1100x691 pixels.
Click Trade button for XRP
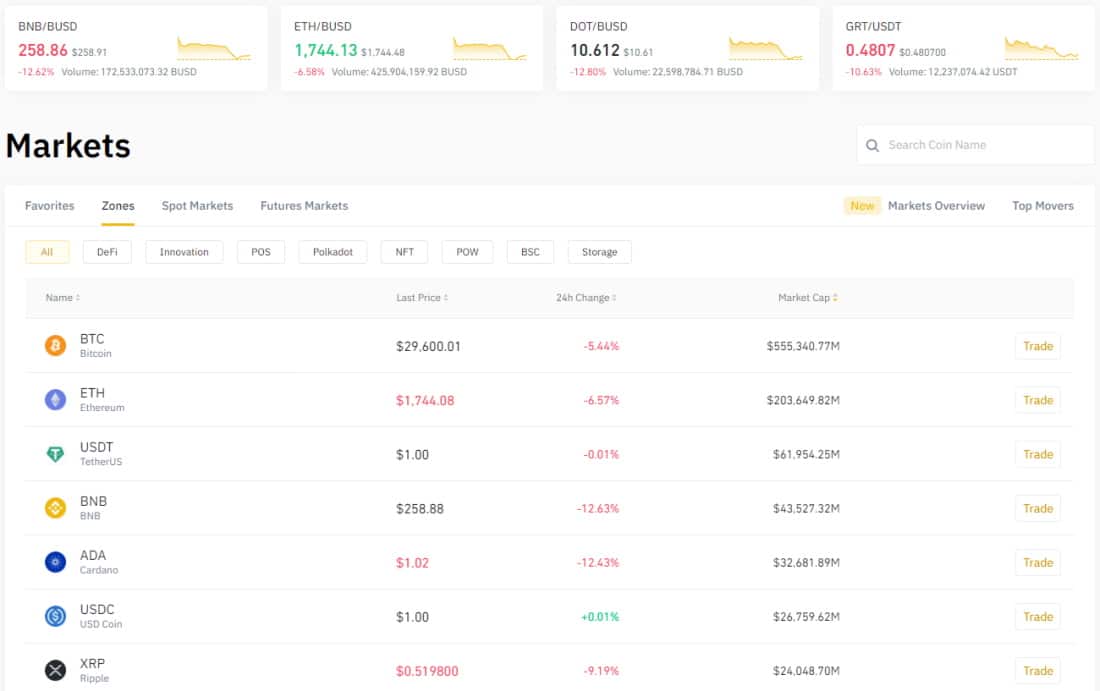coord(1038,671)
